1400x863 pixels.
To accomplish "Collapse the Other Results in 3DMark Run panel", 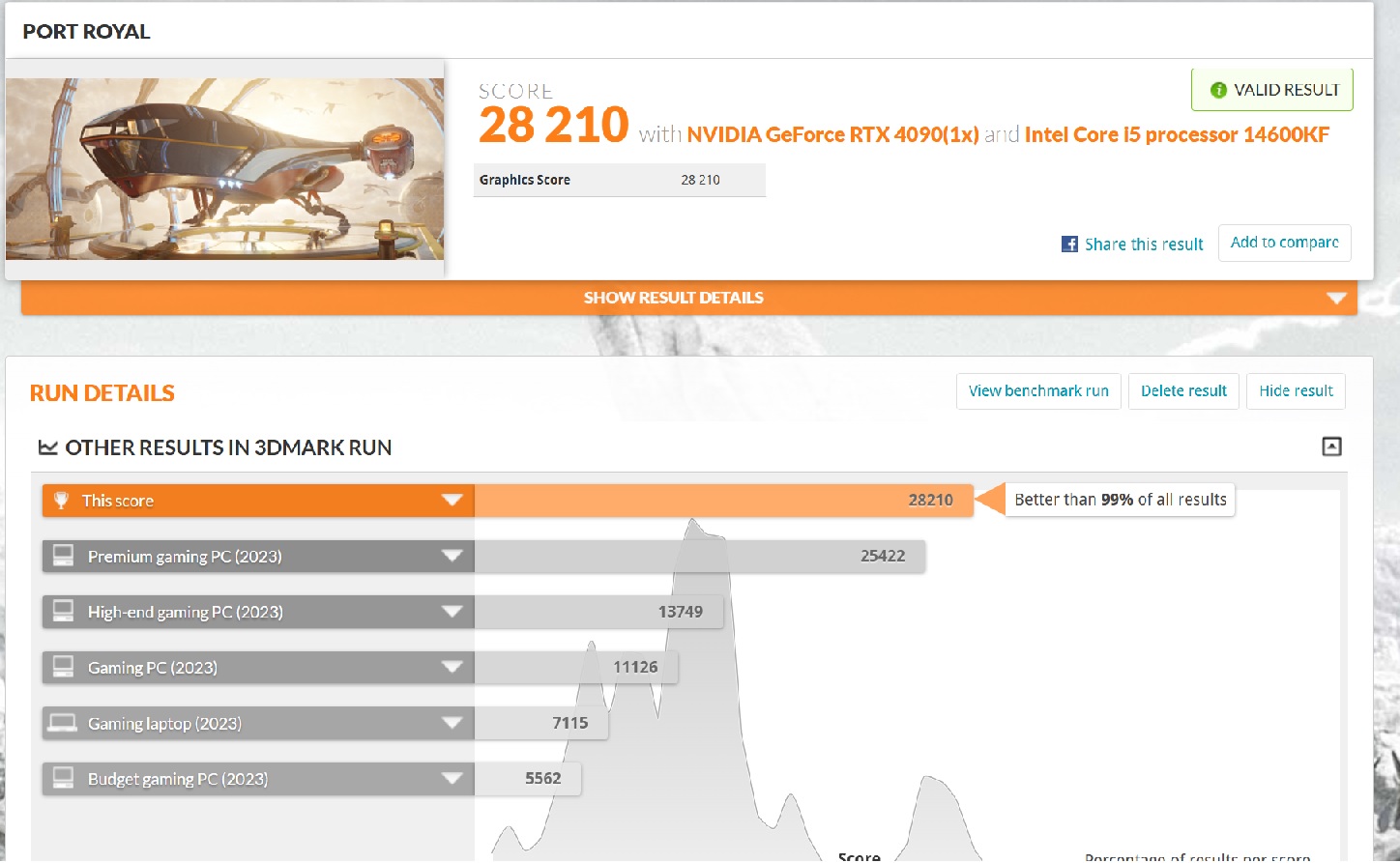I will click(1331, 446).
